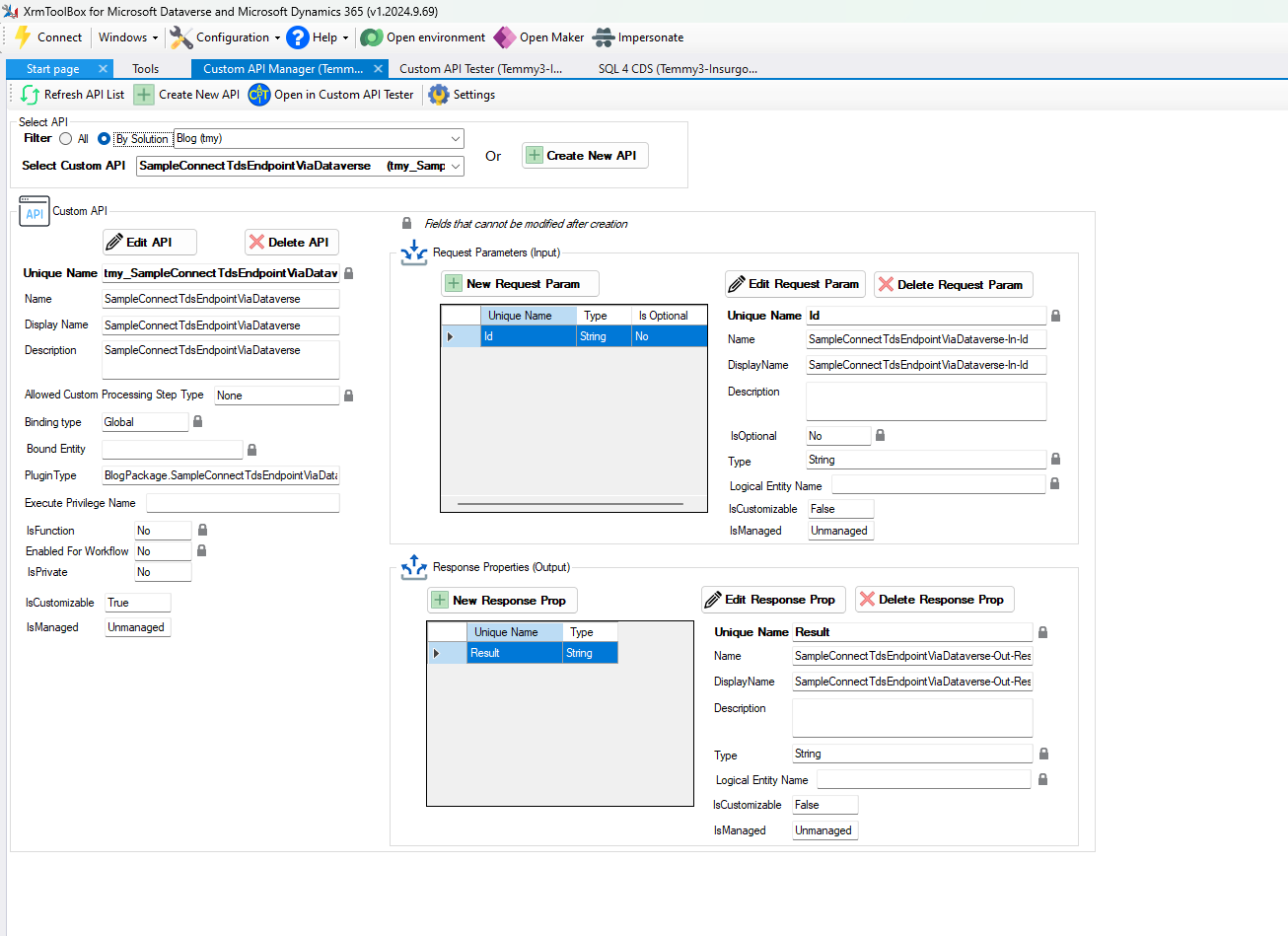
Task: Click the red X on Delete Request Param
Action: [886, 284]
